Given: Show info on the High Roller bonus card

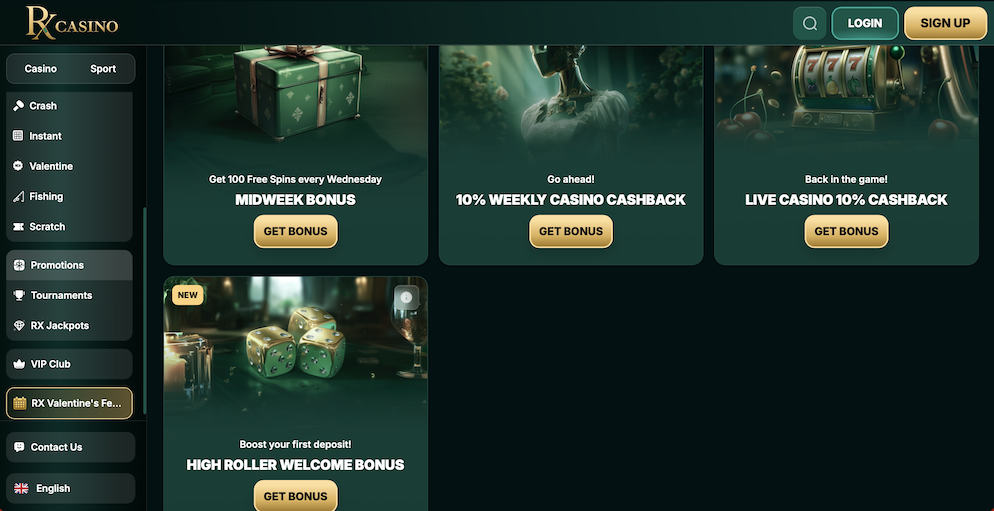Looking at the screenshot, I should coord(406,297).
